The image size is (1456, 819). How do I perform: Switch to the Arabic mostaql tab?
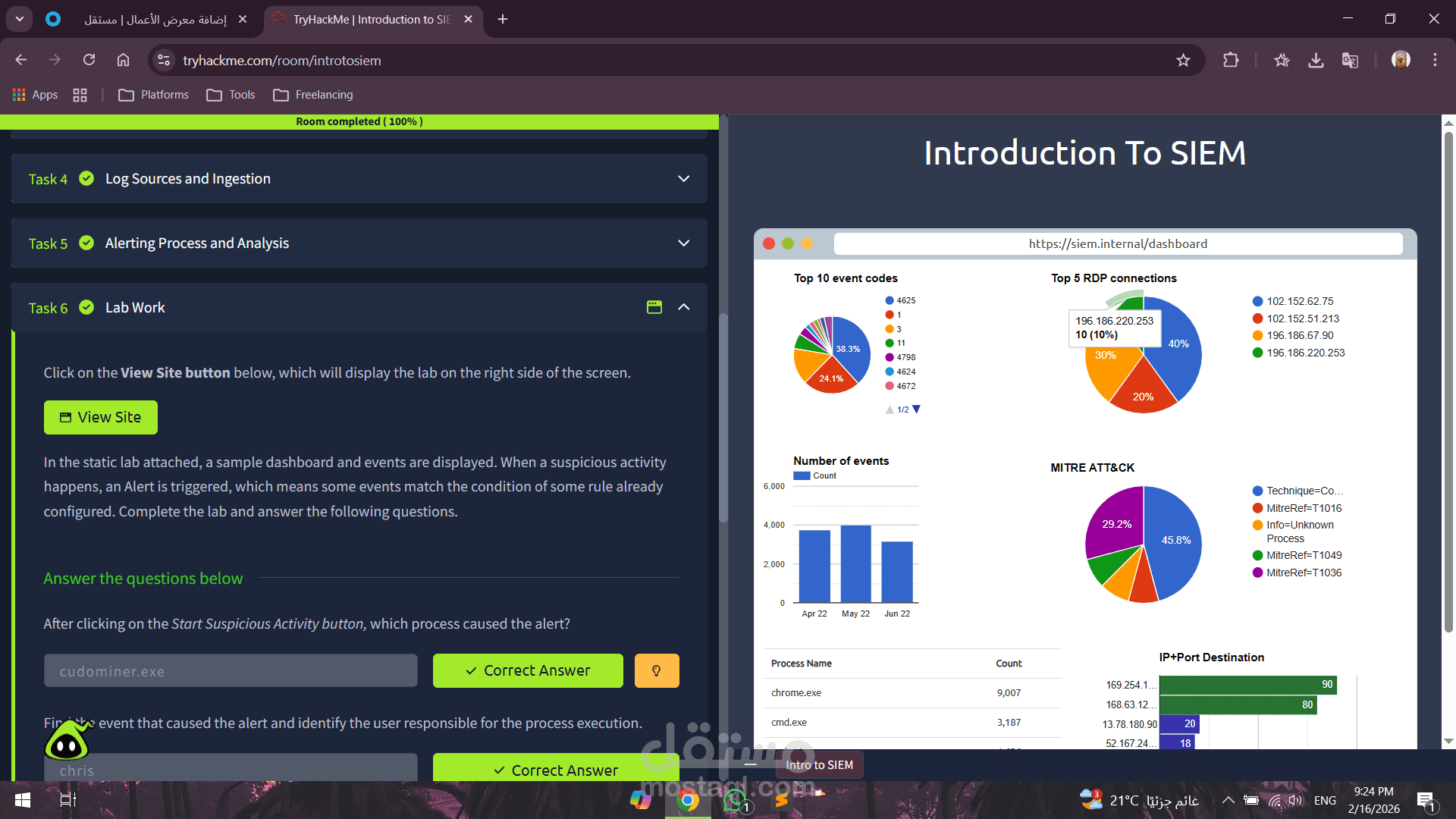click(155, 19)
